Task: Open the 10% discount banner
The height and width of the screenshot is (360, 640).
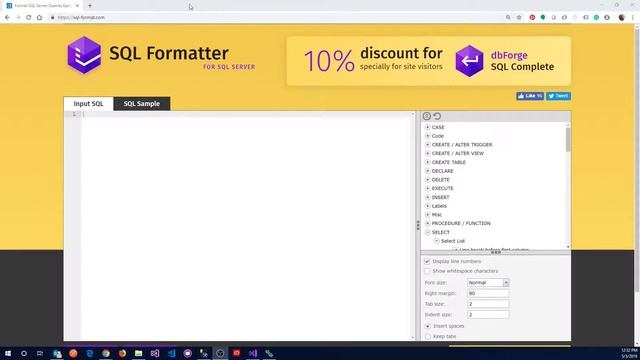Action: [429, 61]
